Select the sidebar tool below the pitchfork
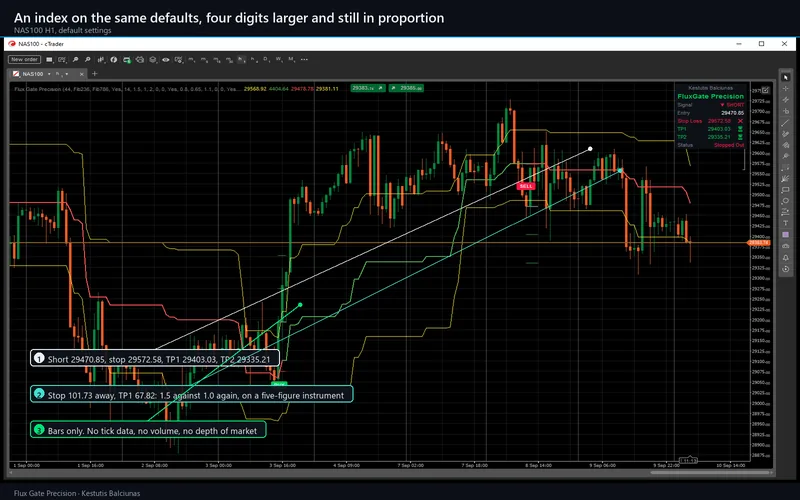This screenshot has width=800, height=500. point(786,167)
